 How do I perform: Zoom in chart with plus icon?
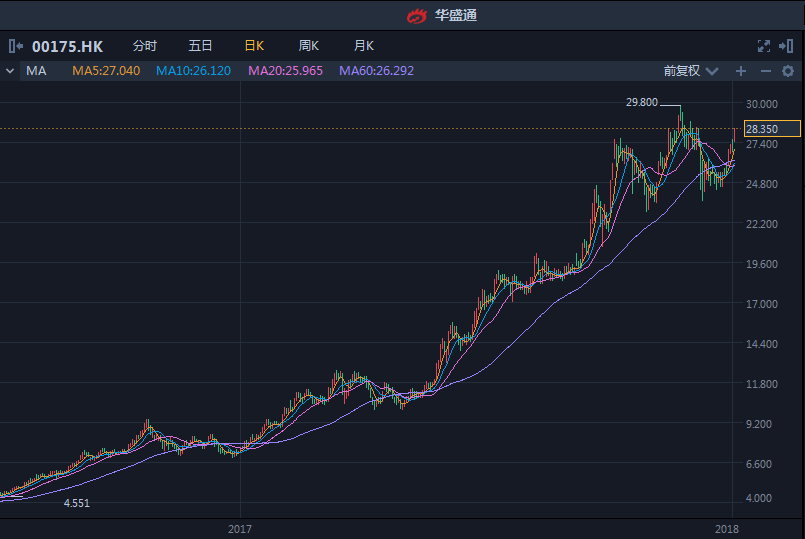741,71
